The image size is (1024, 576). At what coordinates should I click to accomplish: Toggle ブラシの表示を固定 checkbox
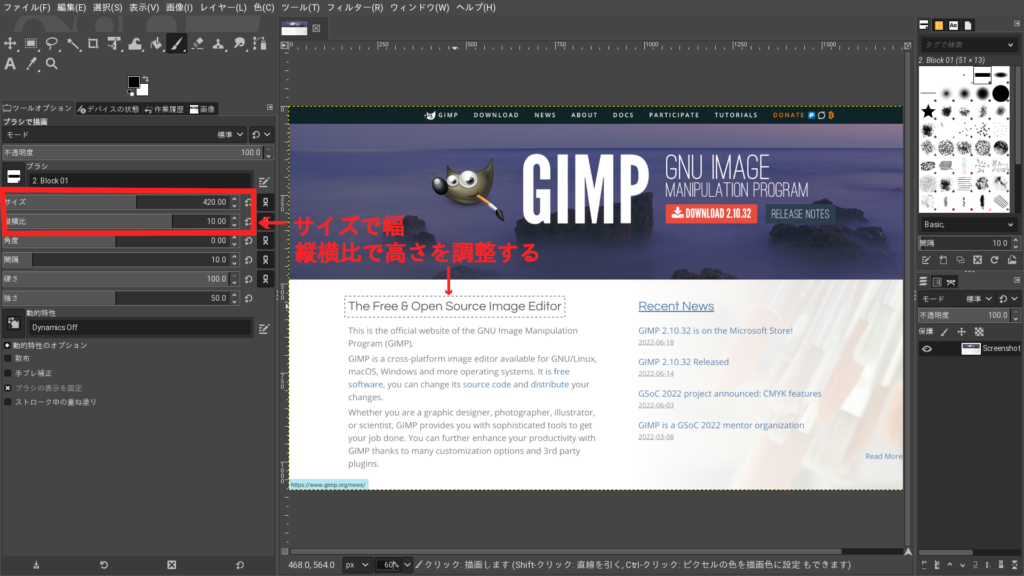(8, 388)
